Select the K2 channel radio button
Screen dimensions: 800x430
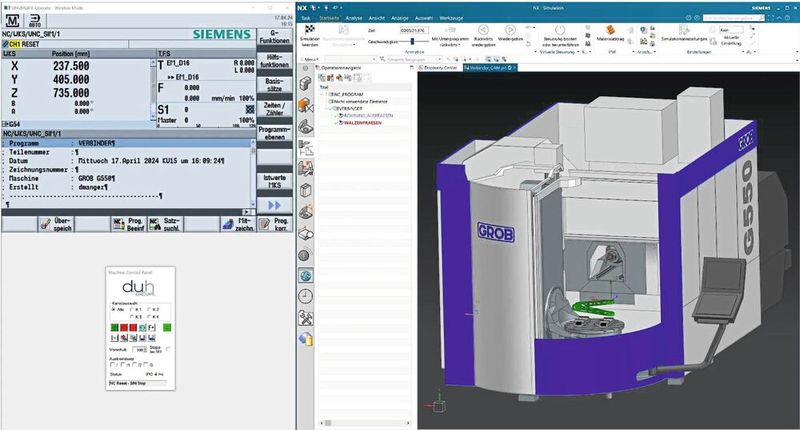149,309
